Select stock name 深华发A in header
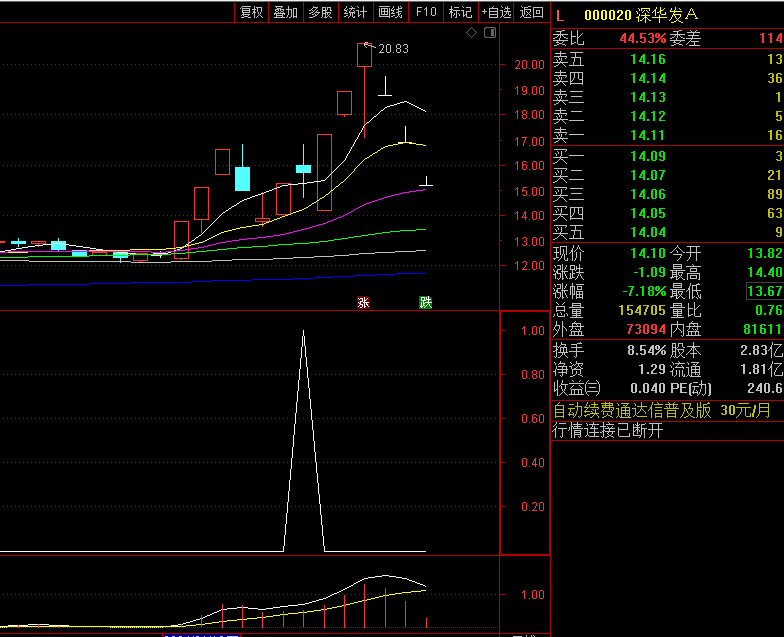 (x=668, y=15)
